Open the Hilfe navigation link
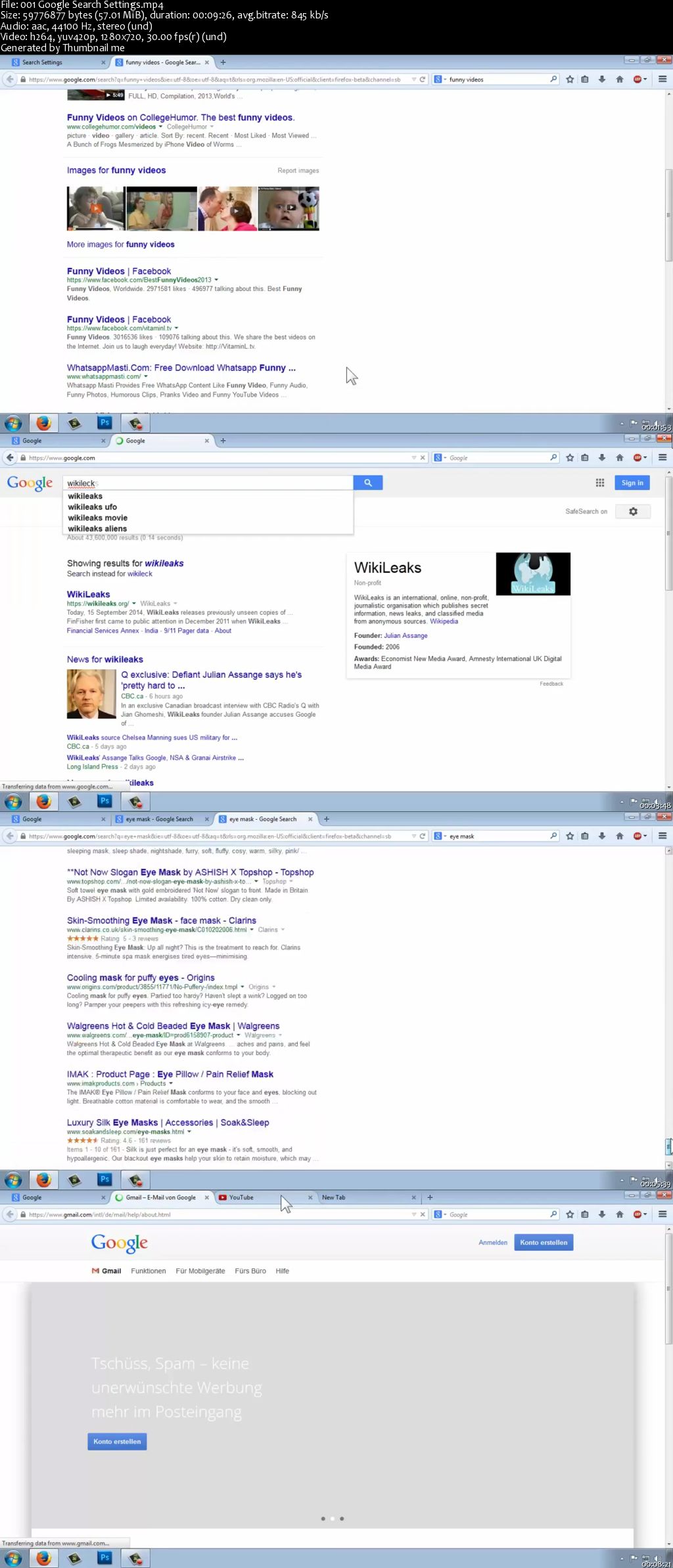Viewport: 673px width, 1568px height. [x=283, y=1271]
